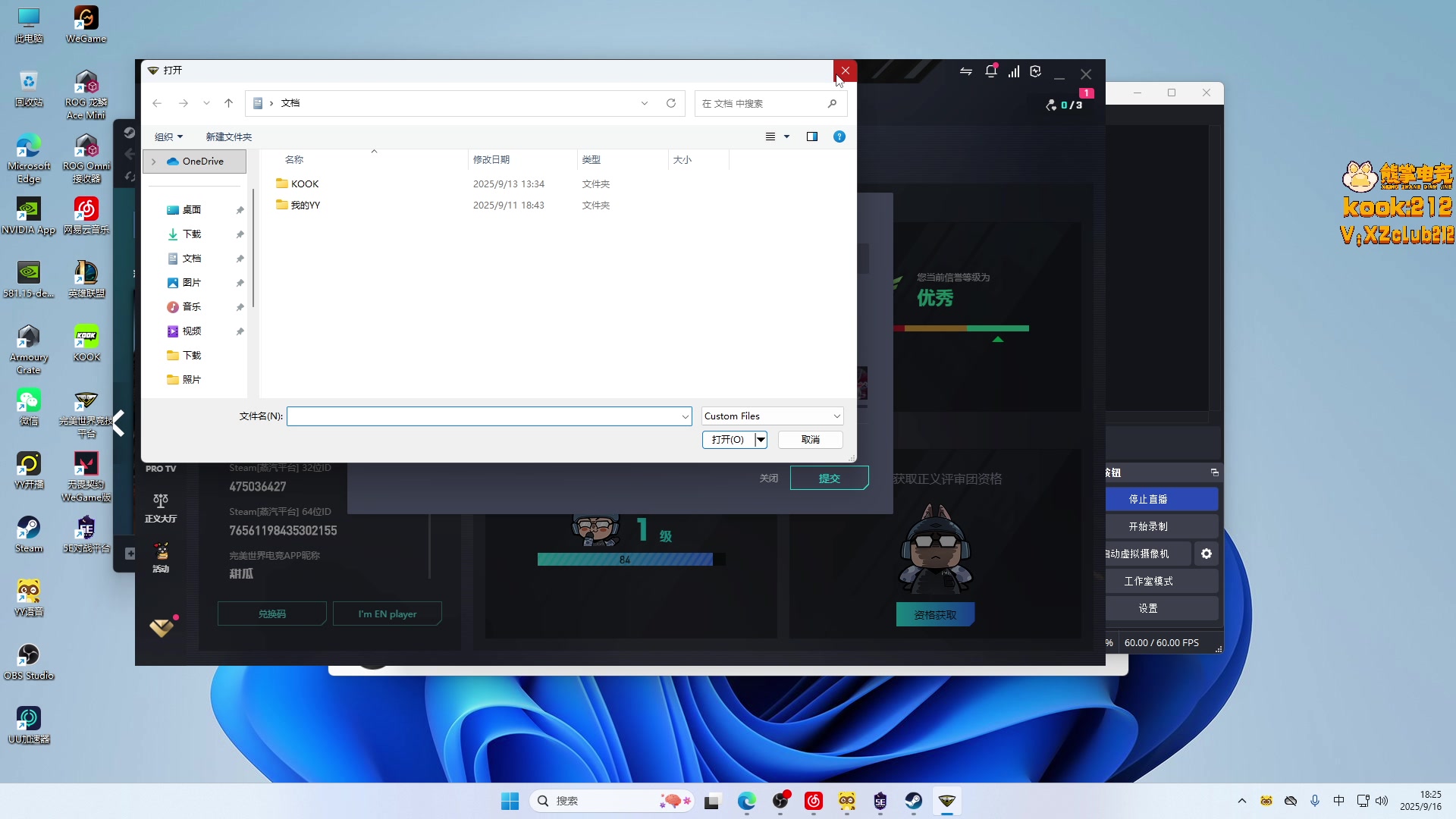Open the 打开 button split arrow

click(761, 440)
